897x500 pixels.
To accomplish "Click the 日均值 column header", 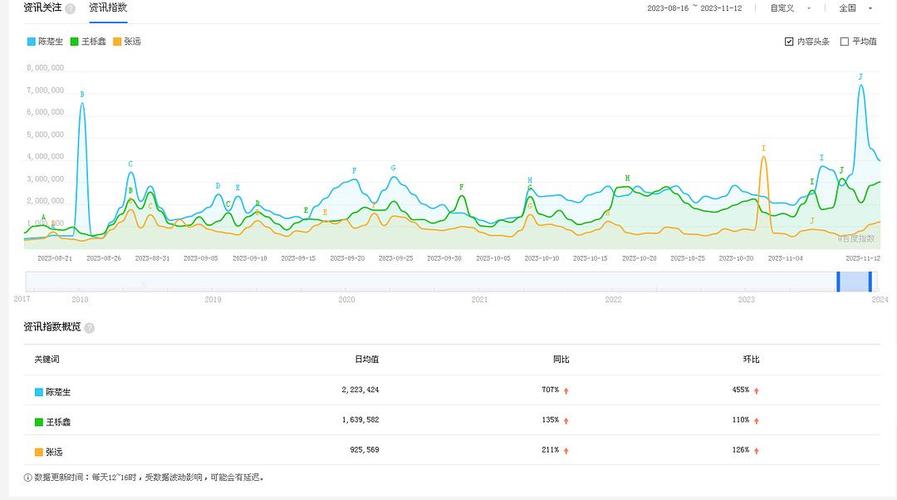I will 367,359.
